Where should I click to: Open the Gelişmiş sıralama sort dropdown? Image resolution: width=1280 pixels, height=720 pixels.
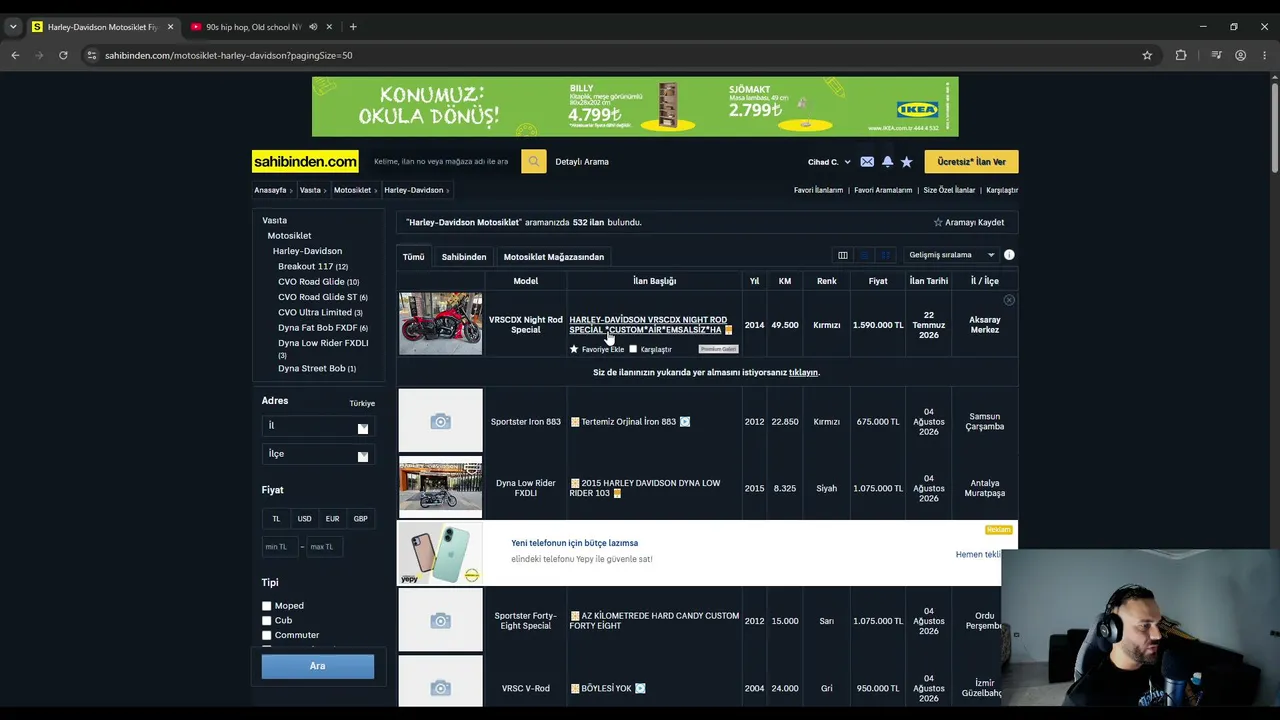click(x=951, y=255)
